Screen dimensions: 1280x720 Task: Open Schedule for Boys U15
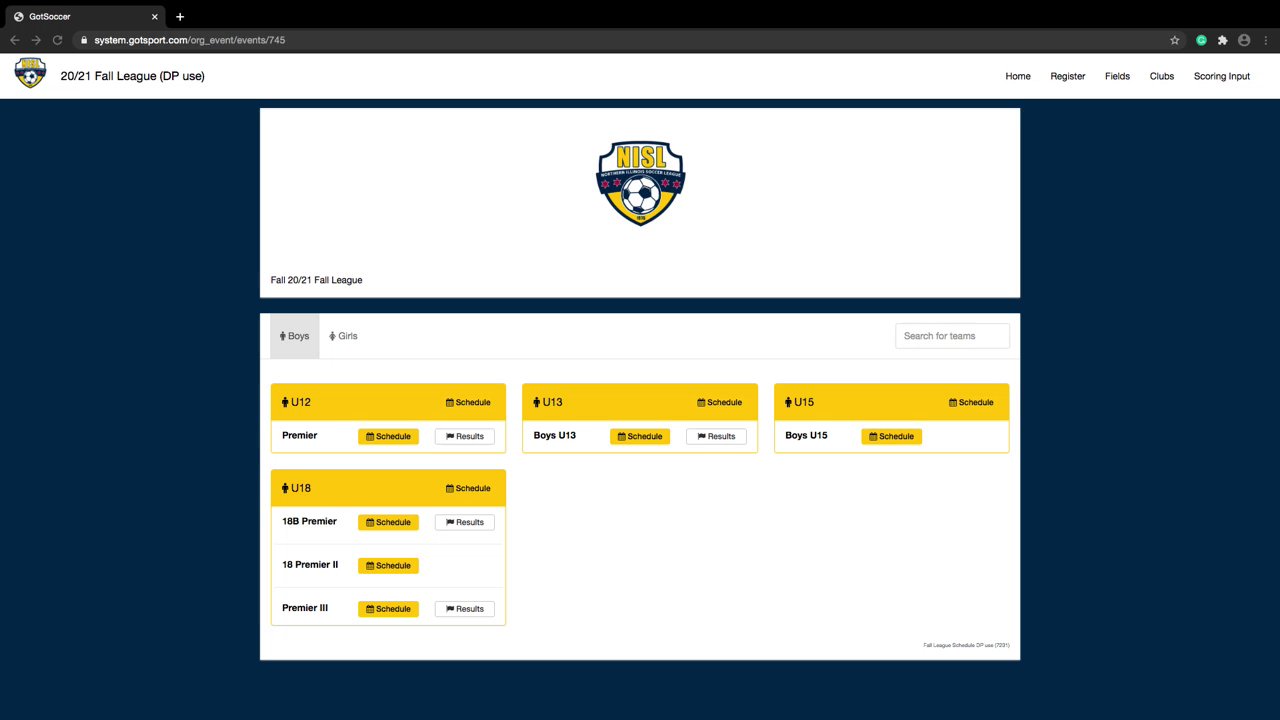click(891, 436)
